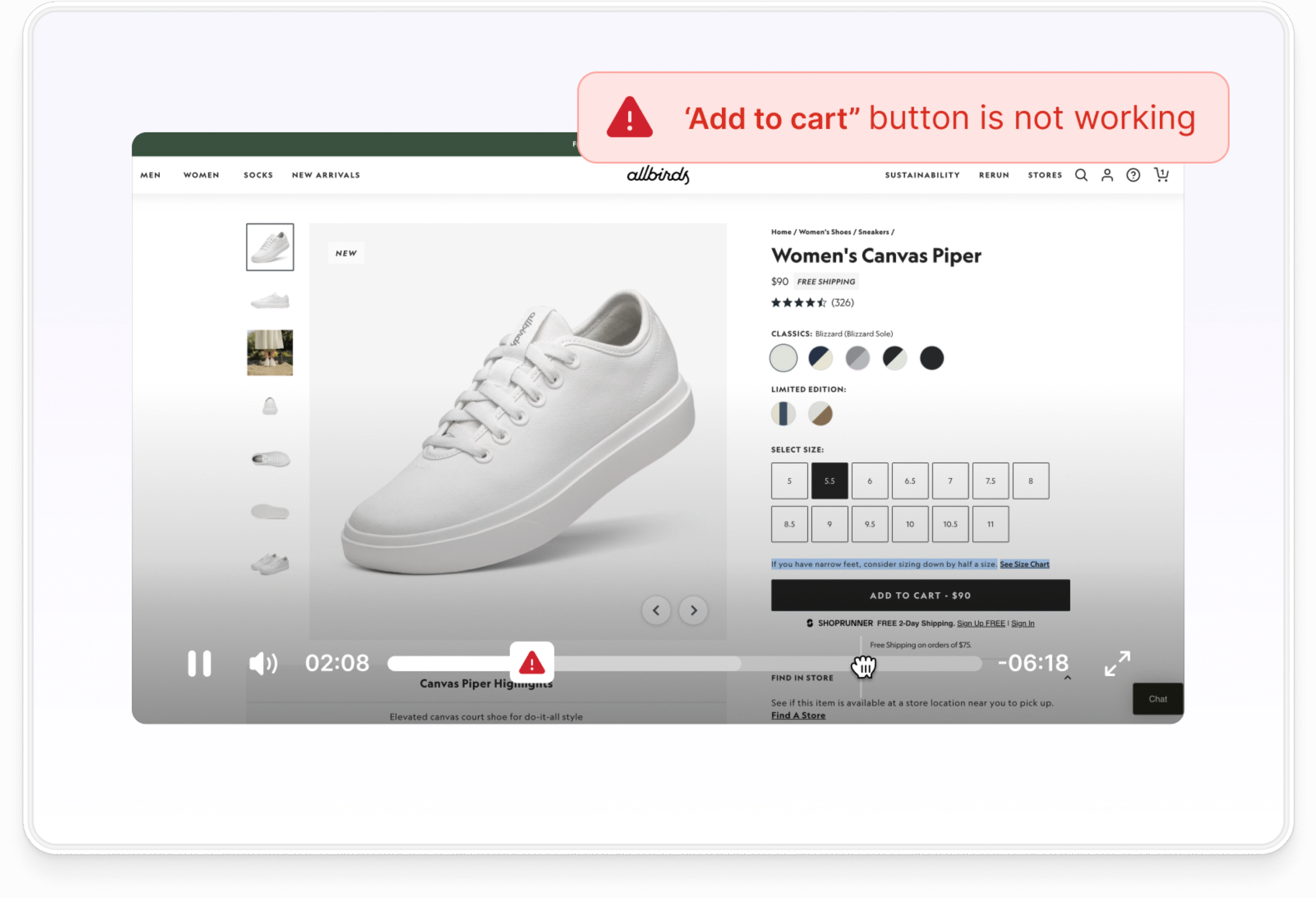Screen dimensions: 1316x898
Task: Pause the session replay video
Action: click(x=199, y=663)
